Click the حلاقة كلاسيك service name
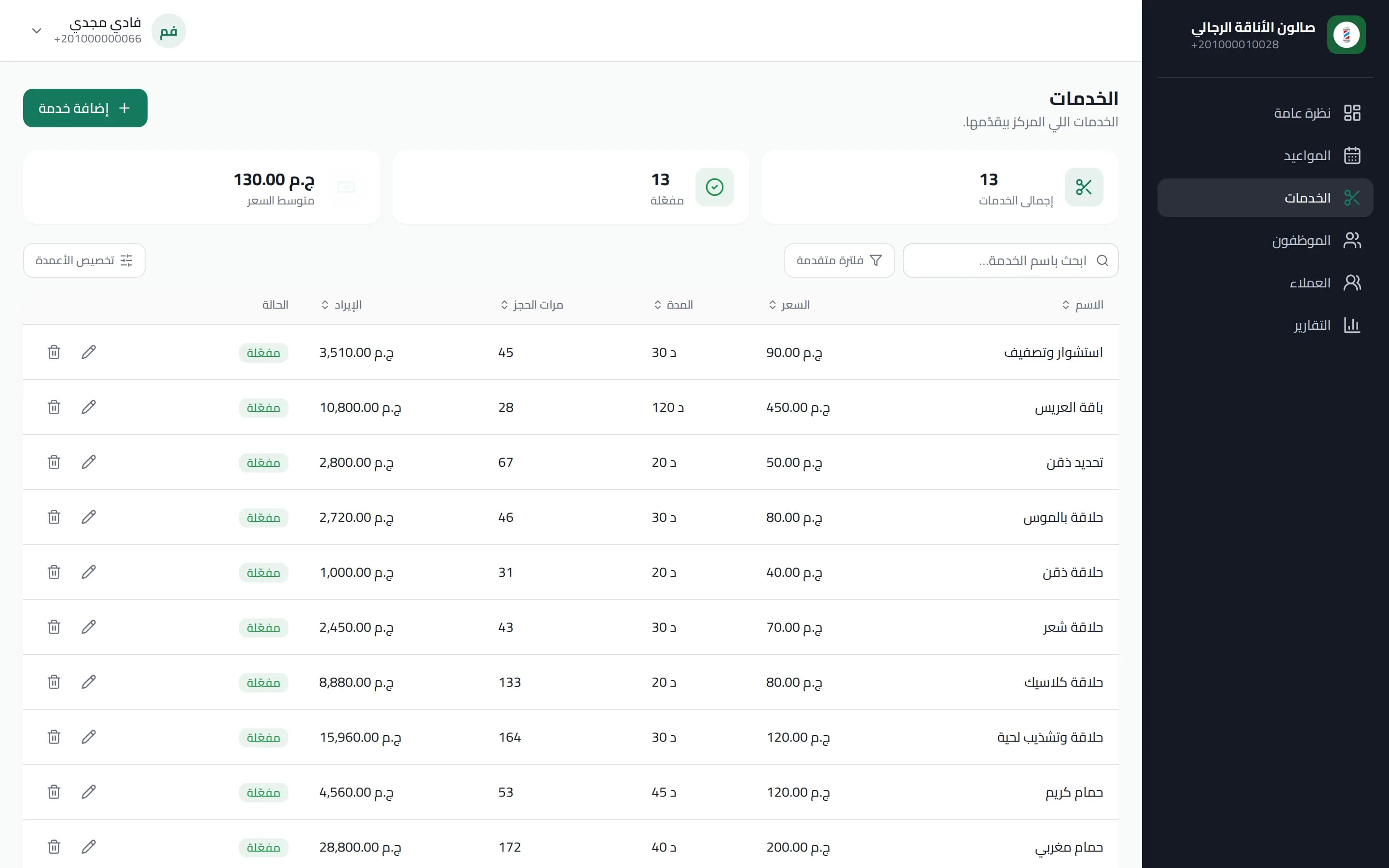Viewport: 1389px width, 868px height. tap(1063, 682)
